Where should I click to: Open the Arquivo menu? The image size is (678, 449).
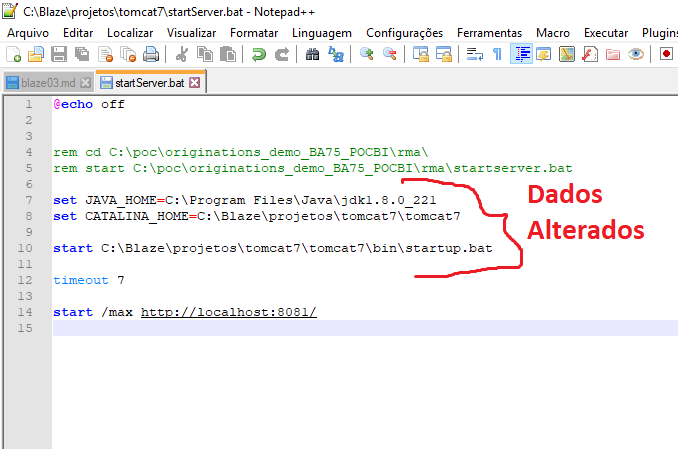click(28, 33)
